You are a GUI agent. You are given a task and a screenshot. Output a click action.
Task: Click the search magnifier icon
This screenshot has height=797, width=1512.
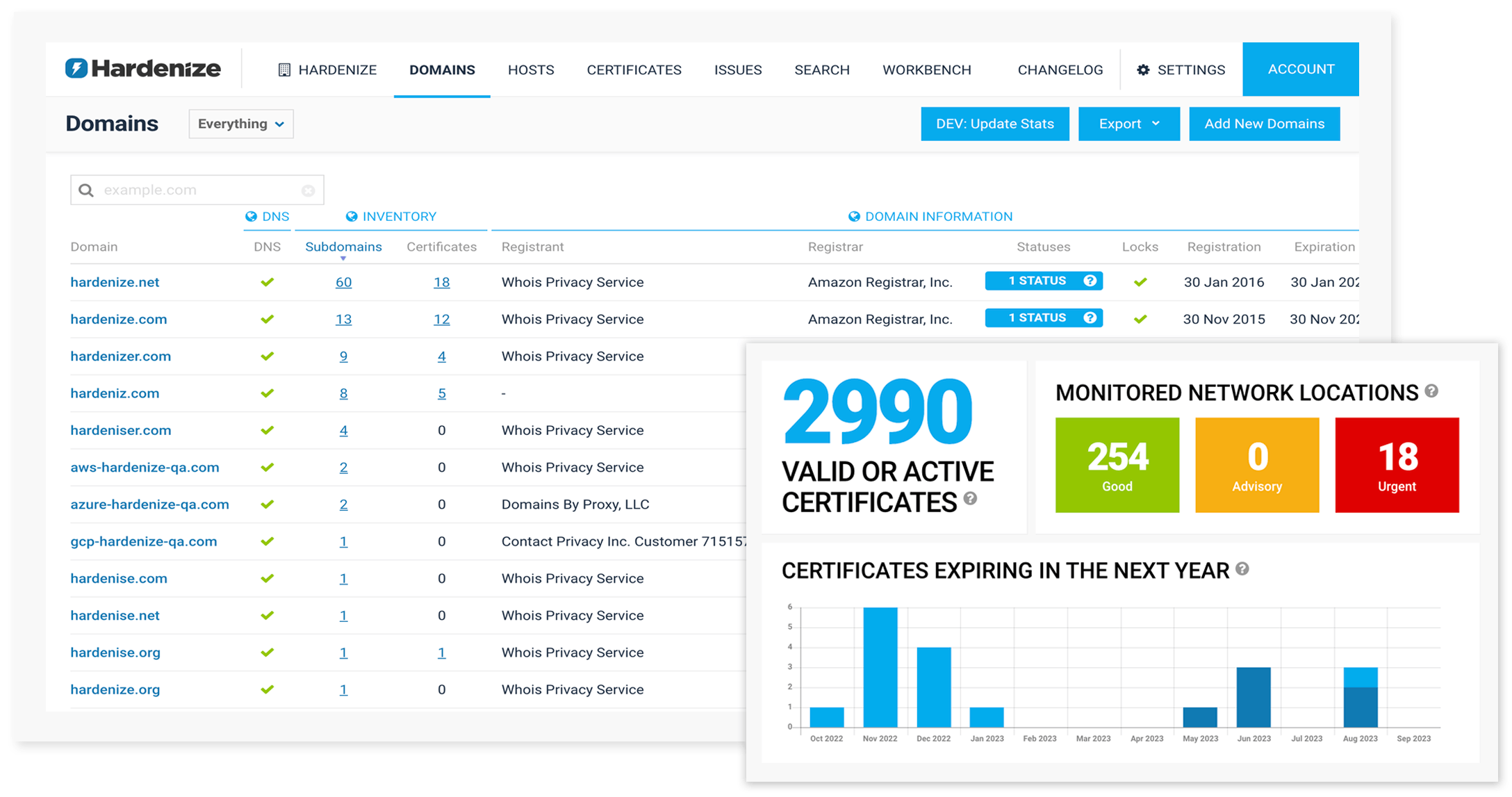click(86, 190)
